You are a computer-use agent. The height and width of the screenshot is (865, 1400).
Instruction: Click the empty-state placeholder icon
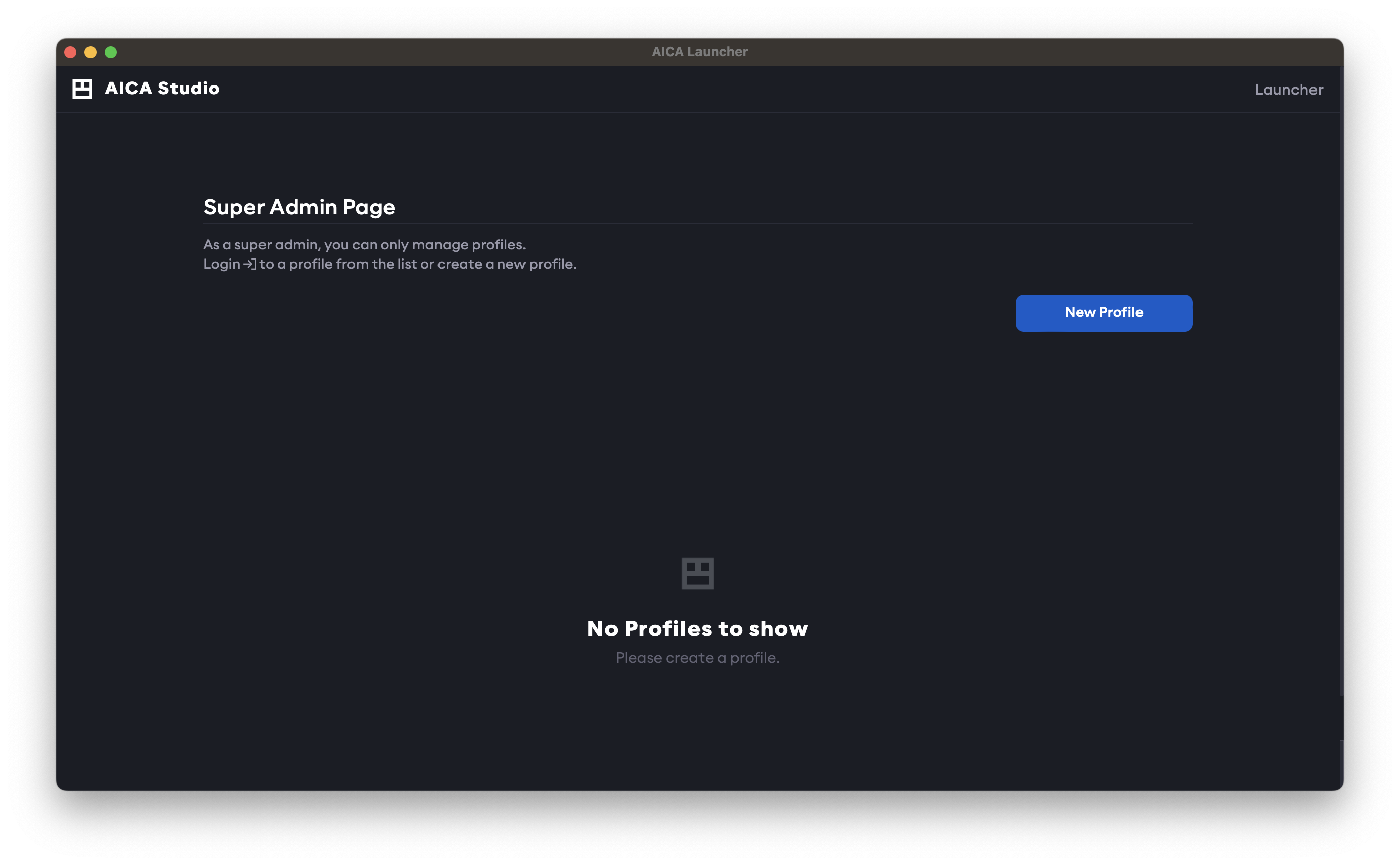click(x=697, y=573)
